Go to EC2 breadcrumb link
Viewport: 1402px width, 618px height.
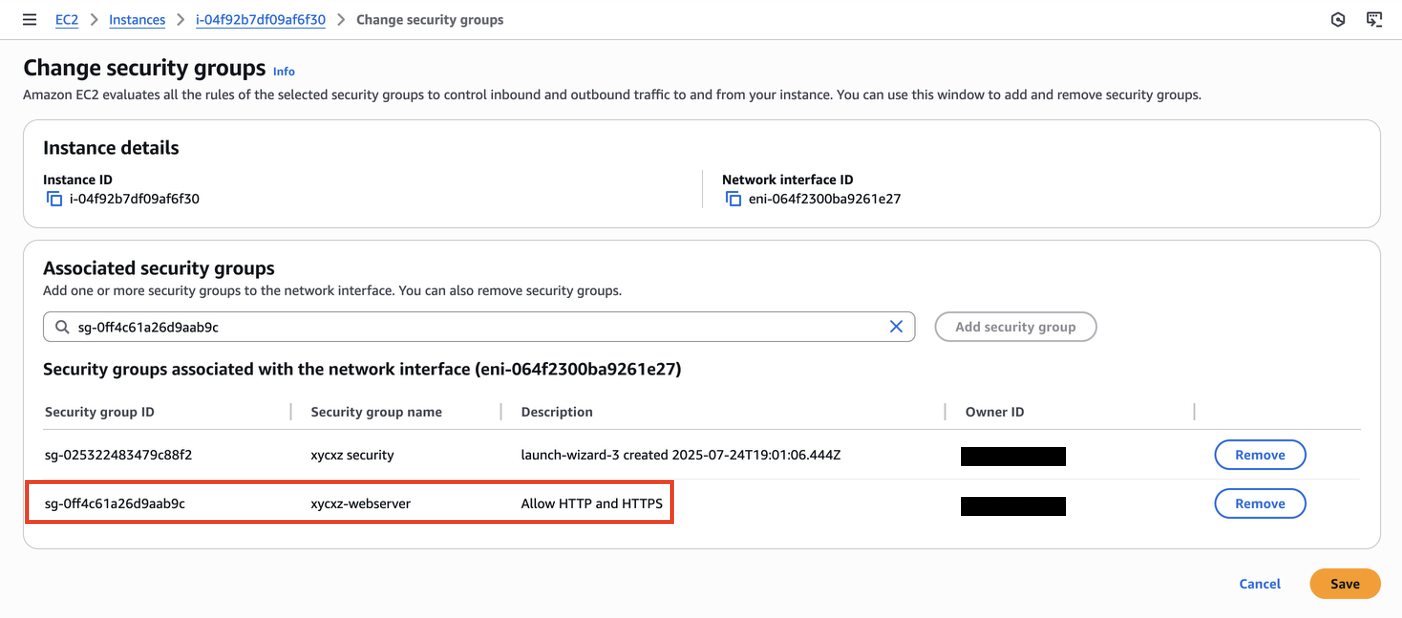tap(67, 20)
